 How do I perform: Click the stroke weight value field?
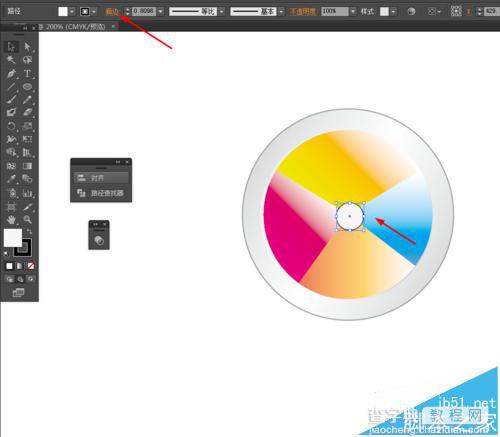144,11
